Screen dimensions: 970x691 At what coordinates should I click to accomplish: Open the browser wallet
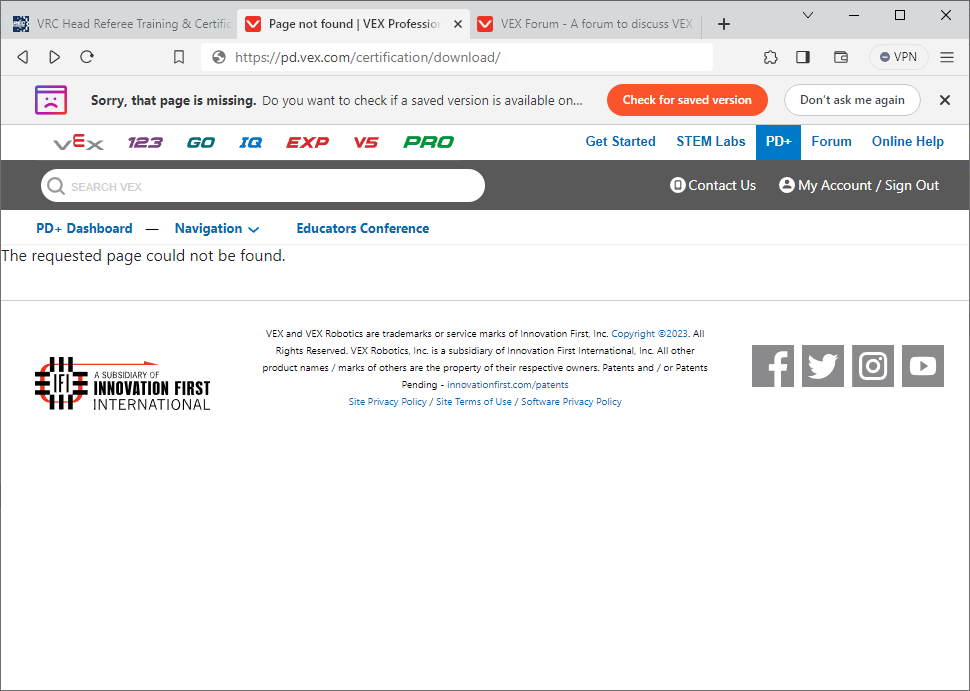[841, 58]
